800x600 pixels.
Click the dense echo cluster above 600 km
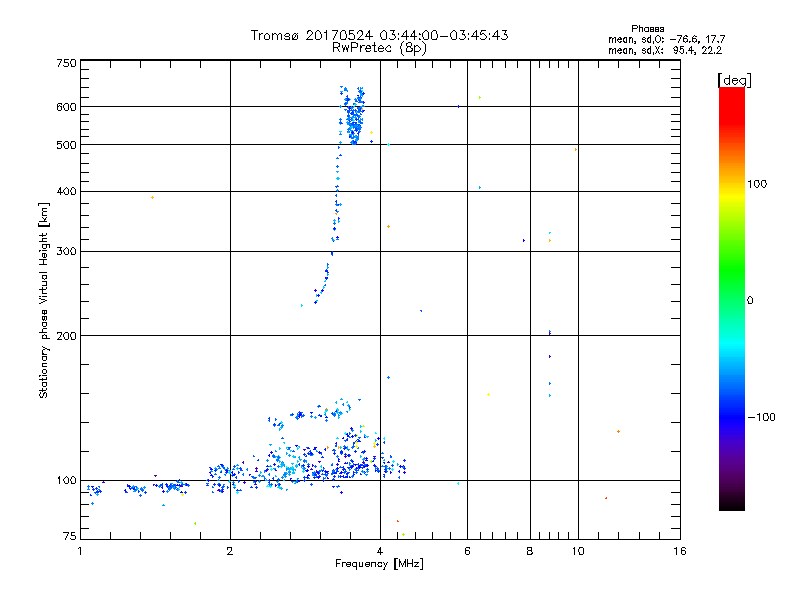(x=353, y=115)
